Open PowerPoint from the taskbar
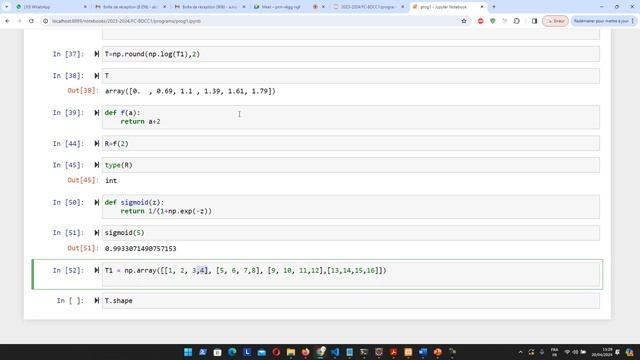 coord(438,352)
